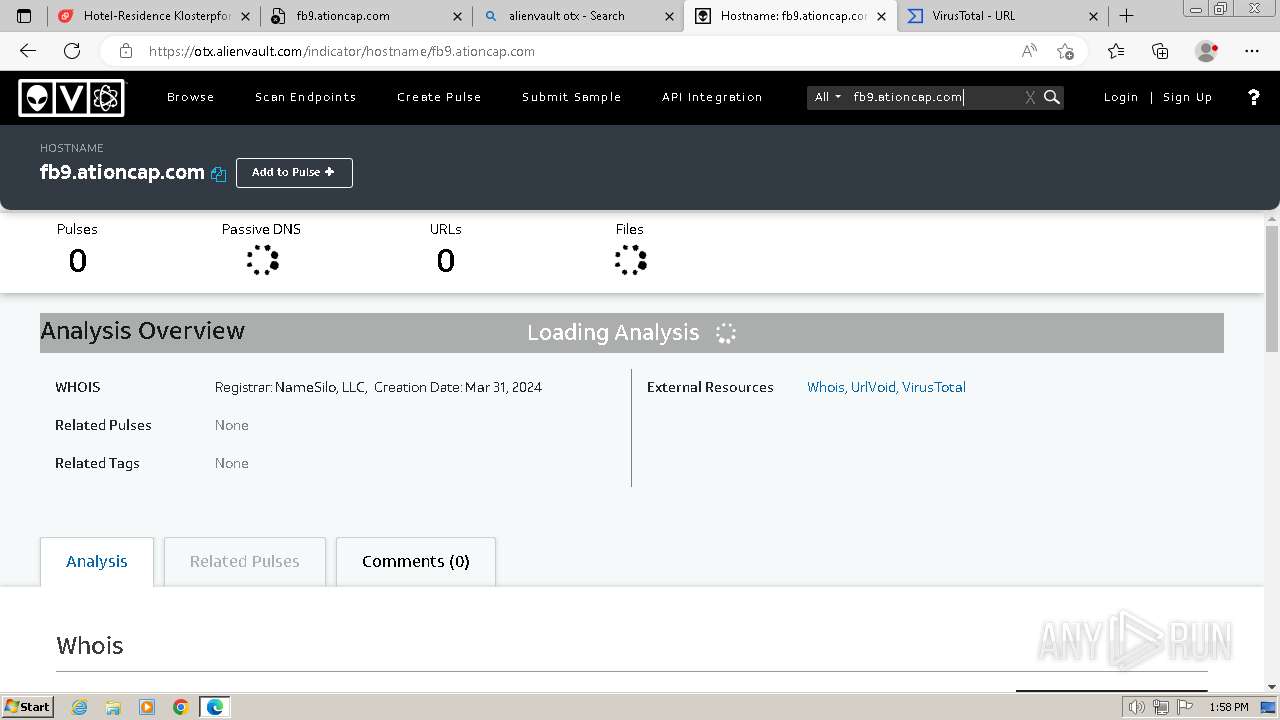Image resolution: width=1280 pixels, height=720 pixels.
Task: Reload the page with refresh icon
Action: [72, 51]
